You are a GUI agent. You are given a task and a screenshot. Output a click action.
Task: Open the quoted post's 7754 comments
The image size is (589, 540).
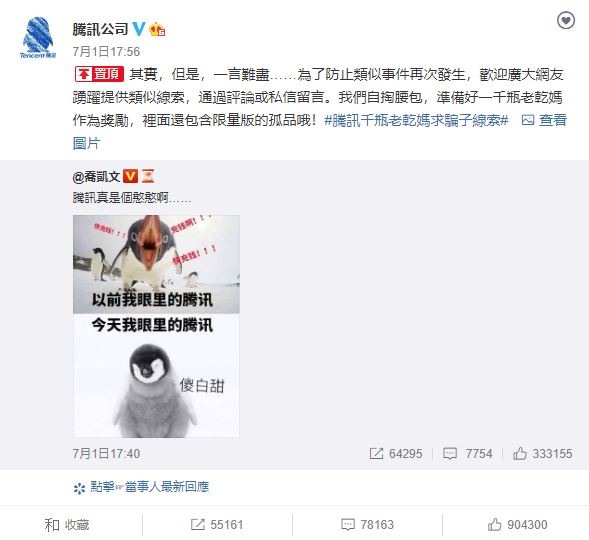(x=467, y=454)
